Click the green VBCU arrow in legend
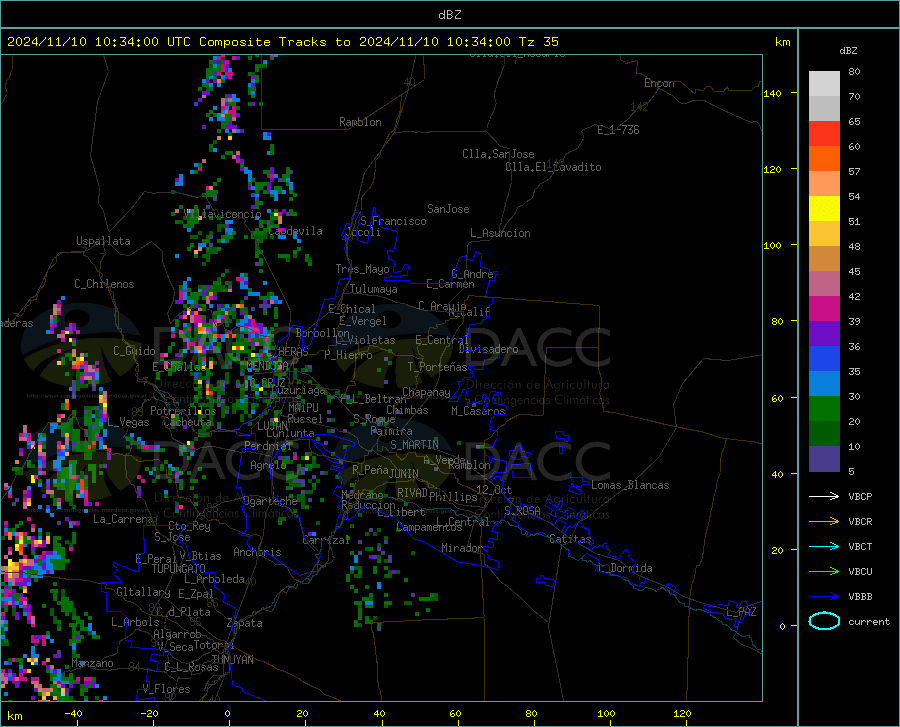900x727 pixels. tap(824, 572)
